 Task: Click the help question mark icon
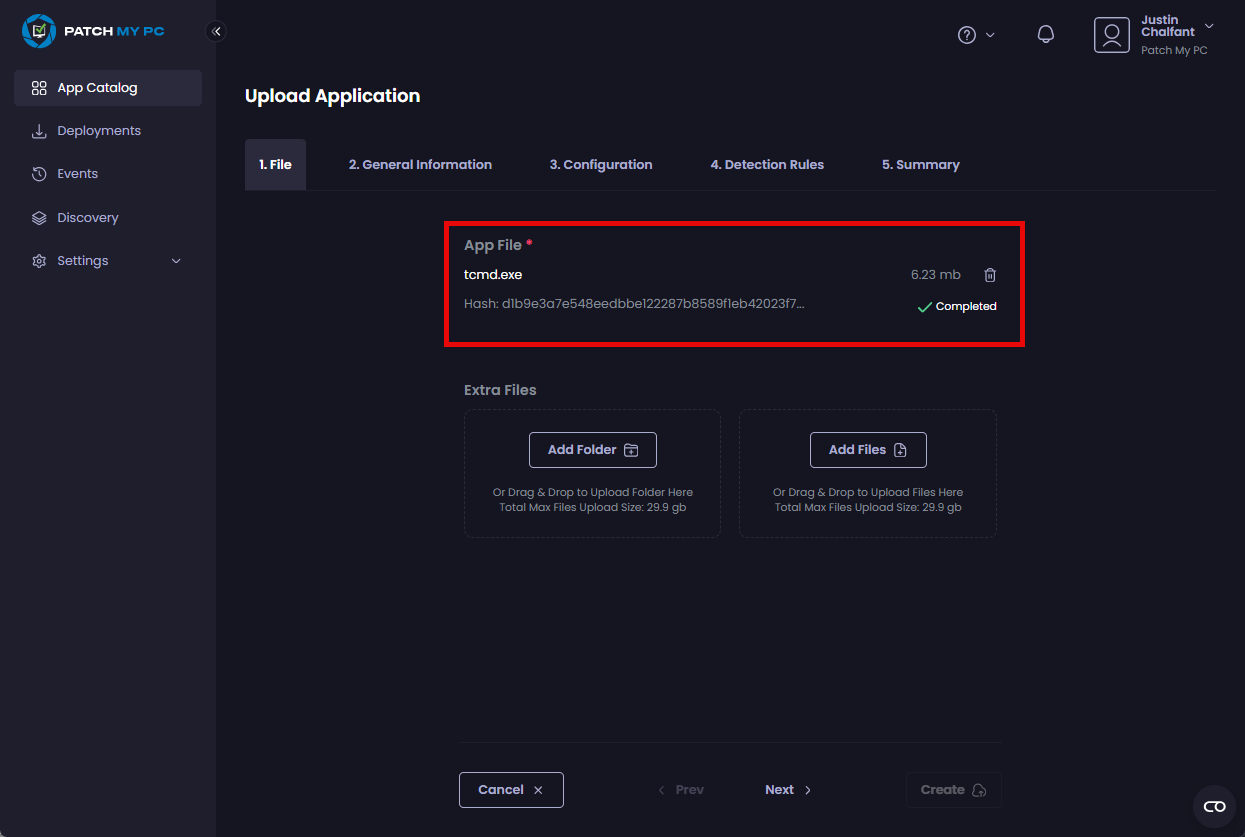pyautogui.click(x=966, y=35)
